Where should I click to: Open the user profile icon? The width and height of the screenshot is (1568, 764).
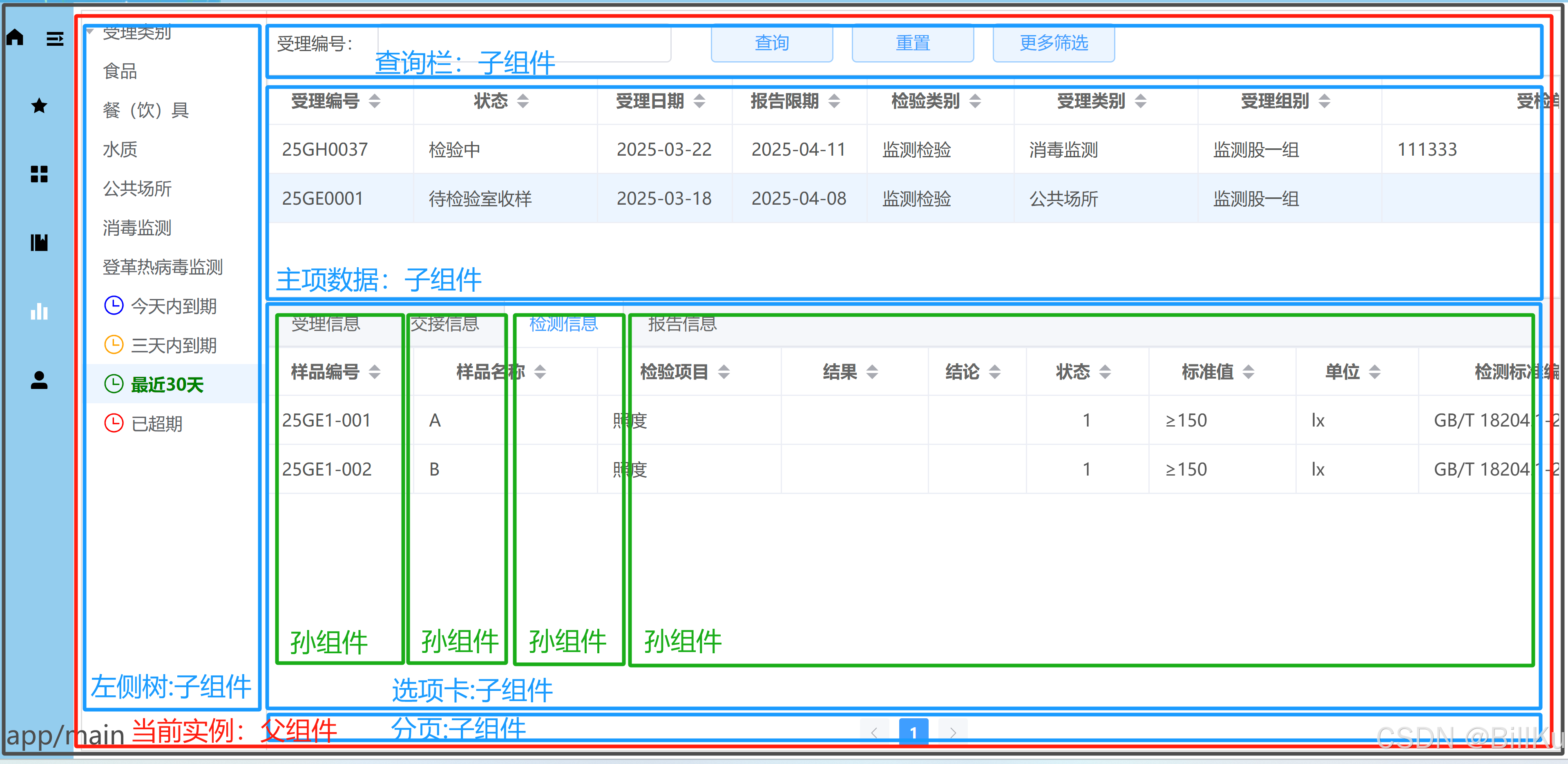coord(39,380)
